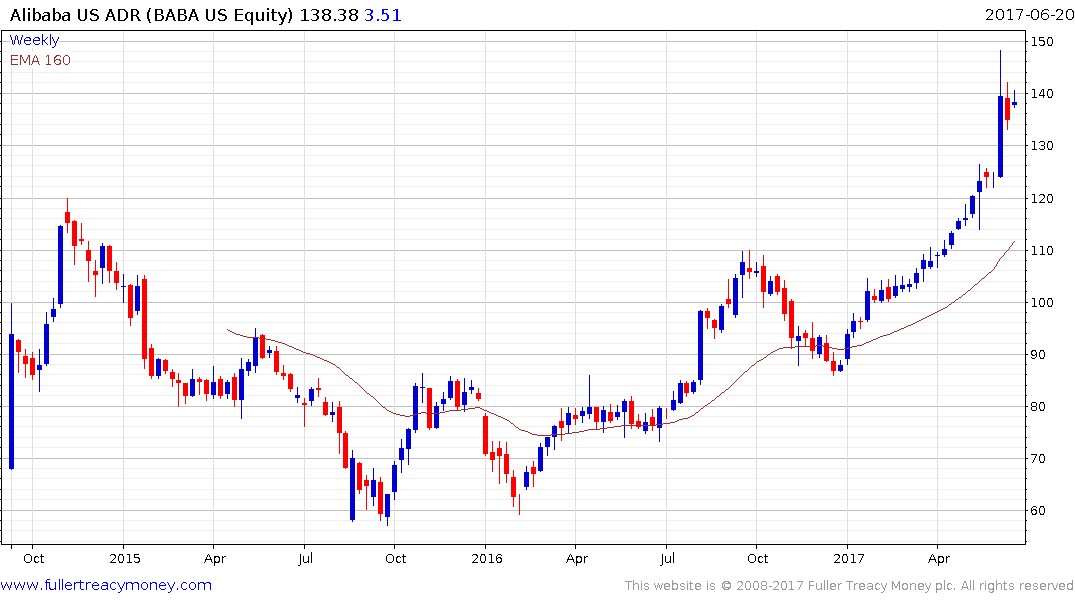Screen dimensions: 1075x600
Task: Click the 60 price axis label
Action: tap(1039, 511)
